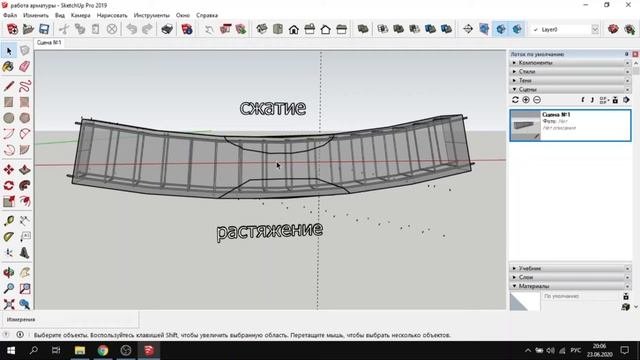Open the Нарисовать menu

point(112,15)
